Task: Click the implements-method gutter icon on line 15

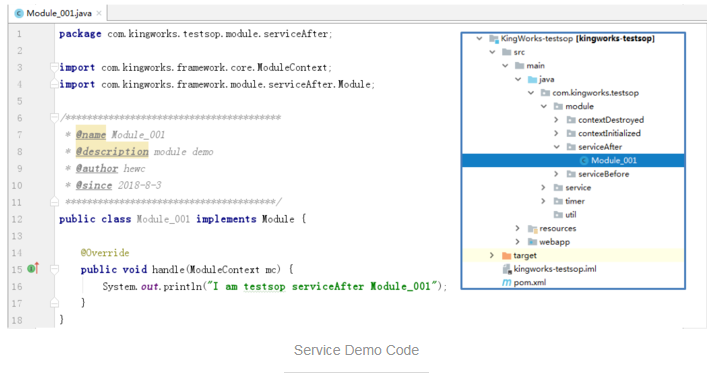Action: 33,269
